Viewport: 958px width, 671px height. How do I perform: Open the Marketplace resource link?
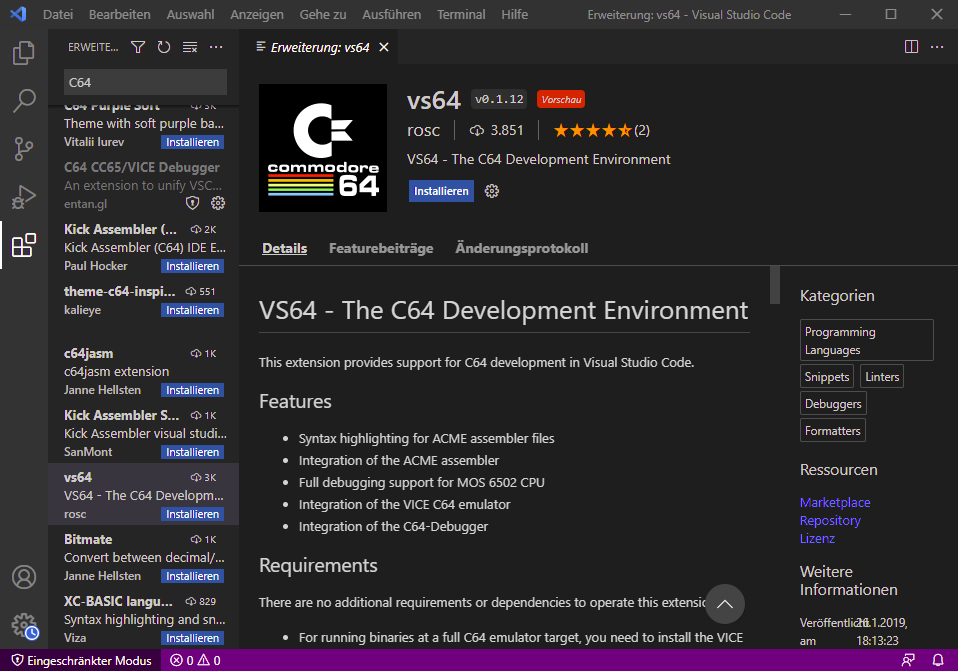(835, 502)
